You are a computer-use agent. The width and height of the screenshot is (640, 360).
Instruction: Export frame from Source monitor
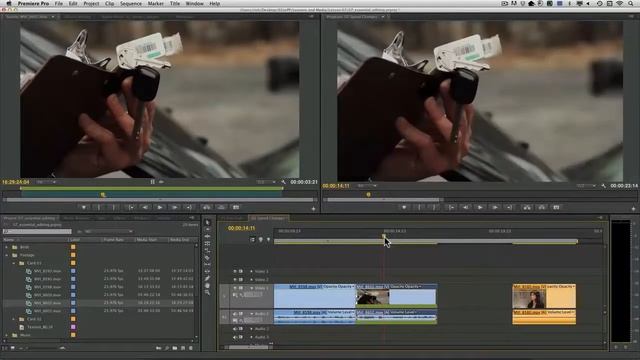pyautogui.click(x=236, y=207)
